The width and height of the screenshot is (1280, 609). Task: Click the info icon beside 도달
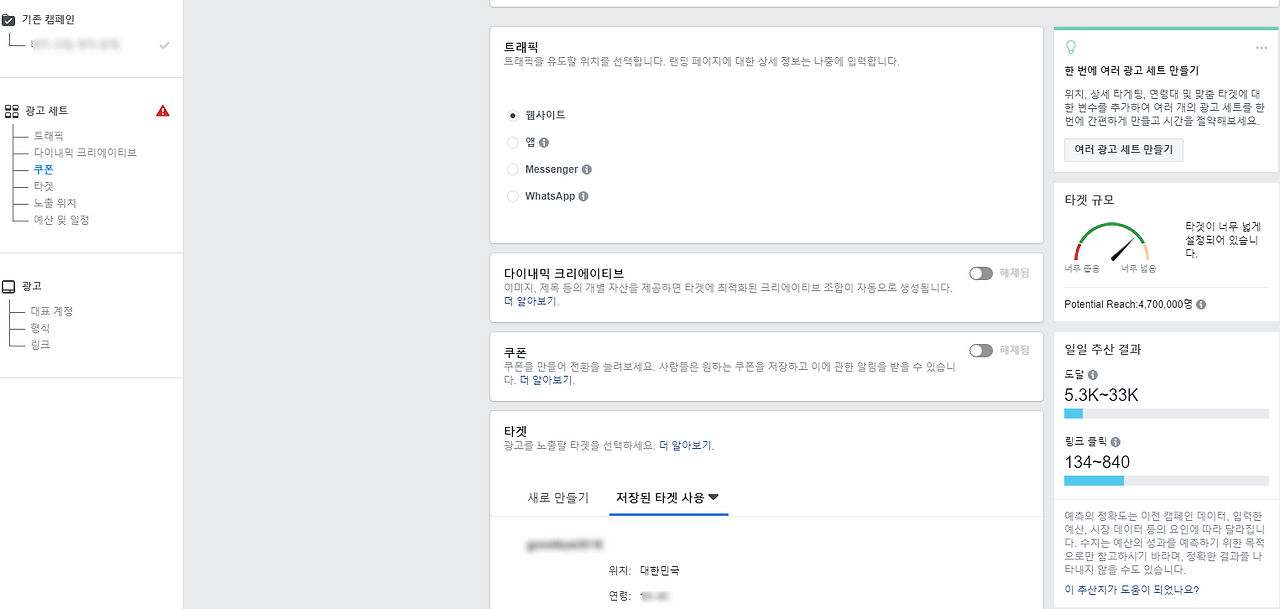[x=1096, y=373]
